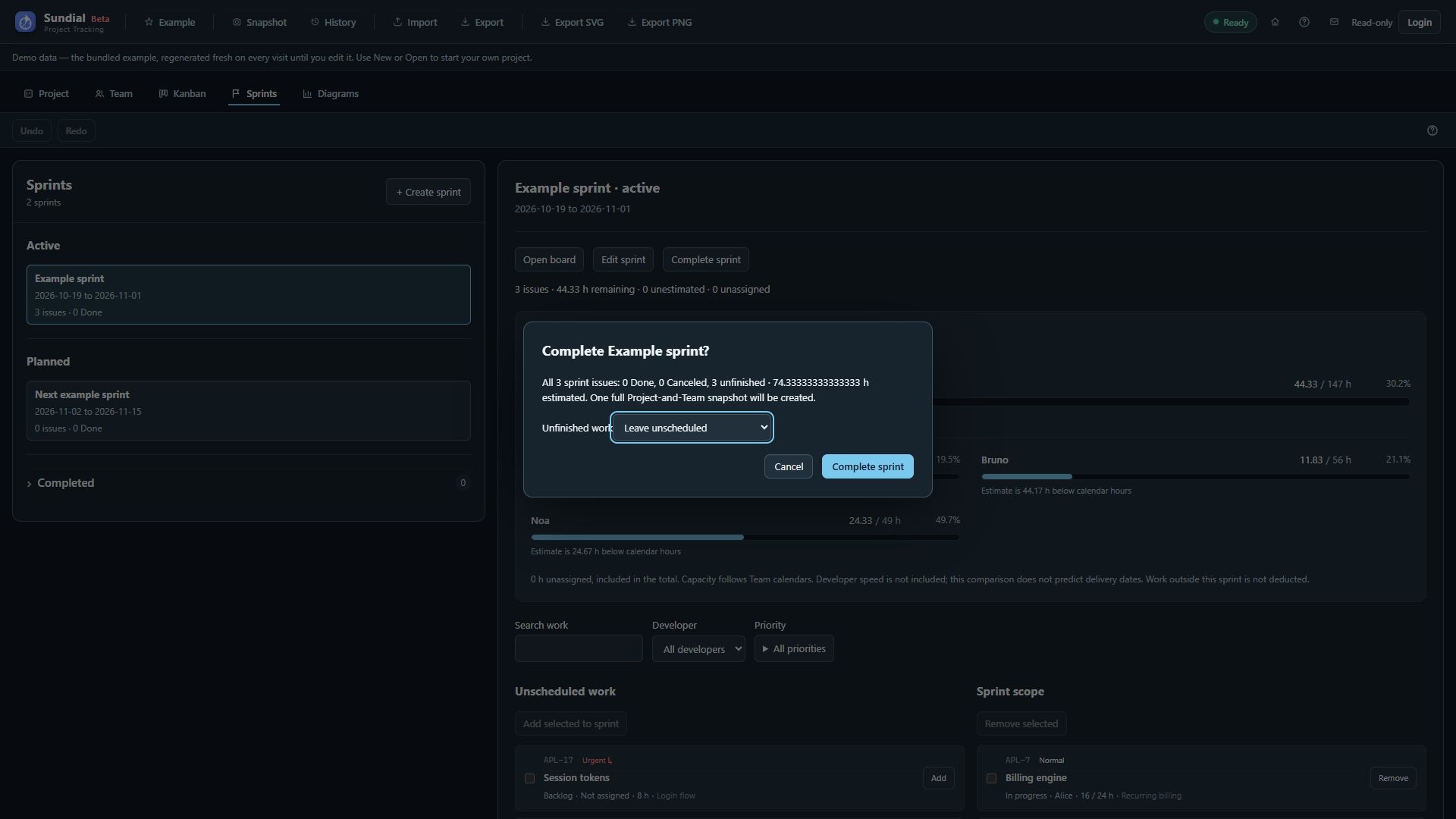
Task: Expand the All priorities filter
Action: (x=794, y=648)
